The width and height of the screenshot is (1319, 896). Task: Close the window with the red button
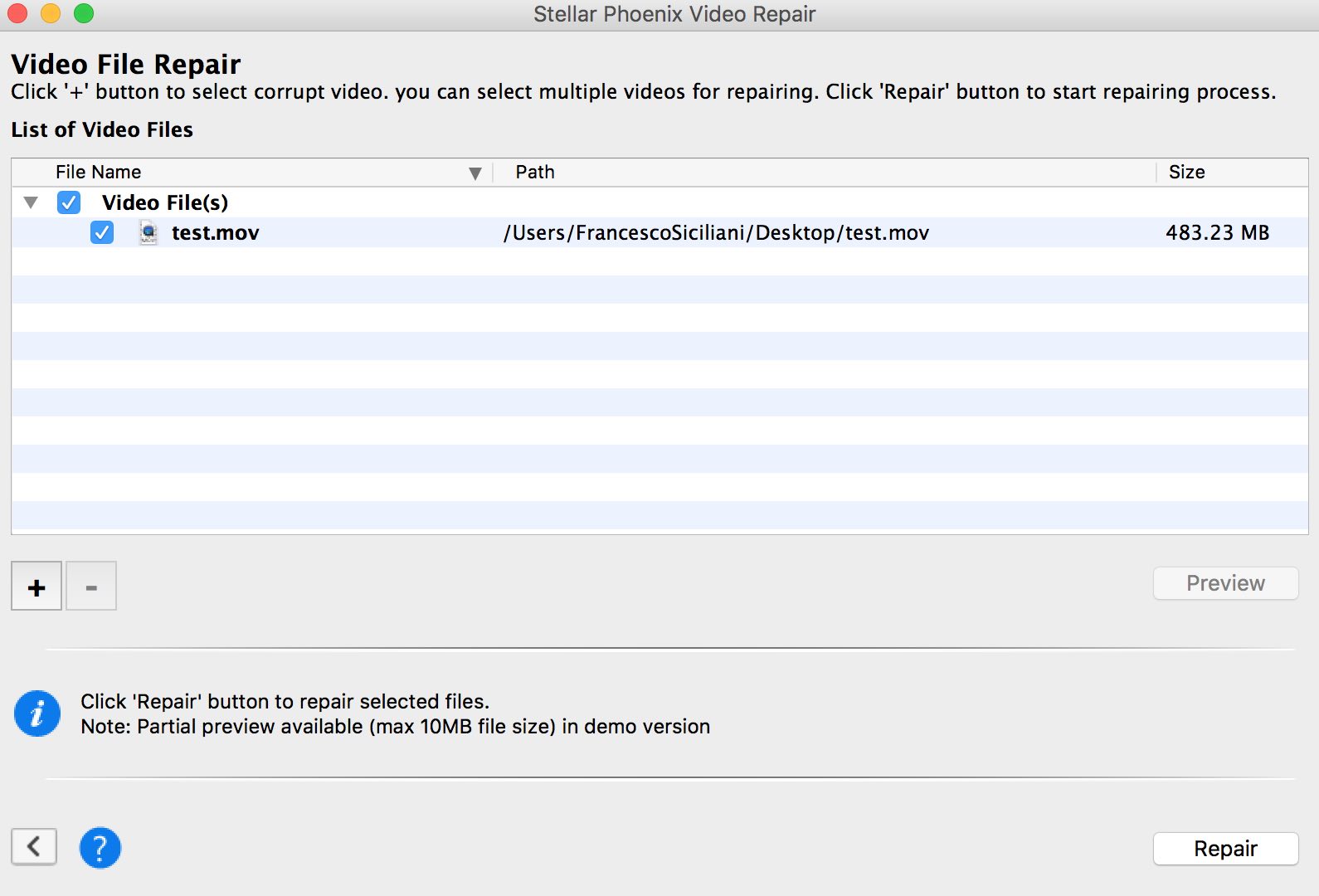[17, 13]
